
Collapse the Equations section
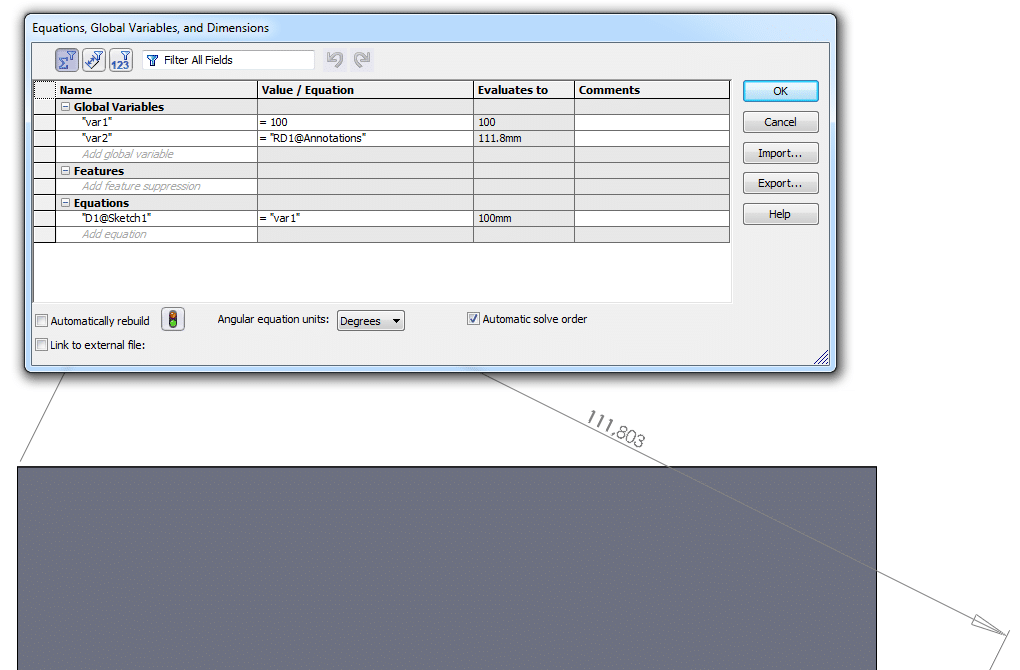66,203
